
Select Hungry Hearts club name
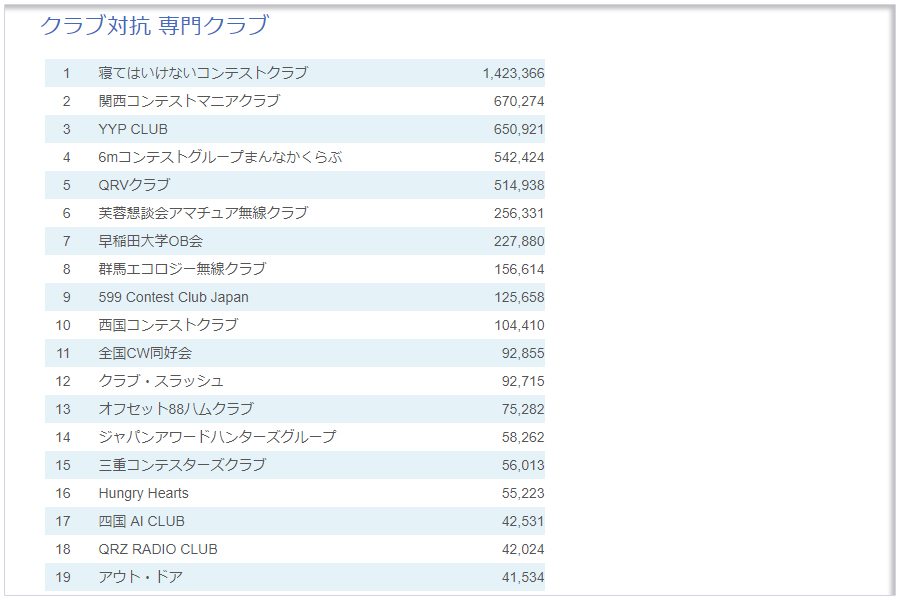[143, 493]
